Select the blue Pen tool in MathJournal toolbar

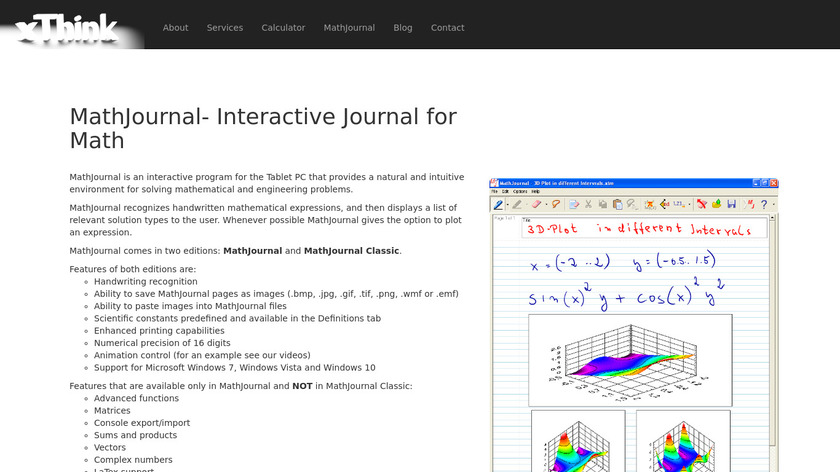498,204
